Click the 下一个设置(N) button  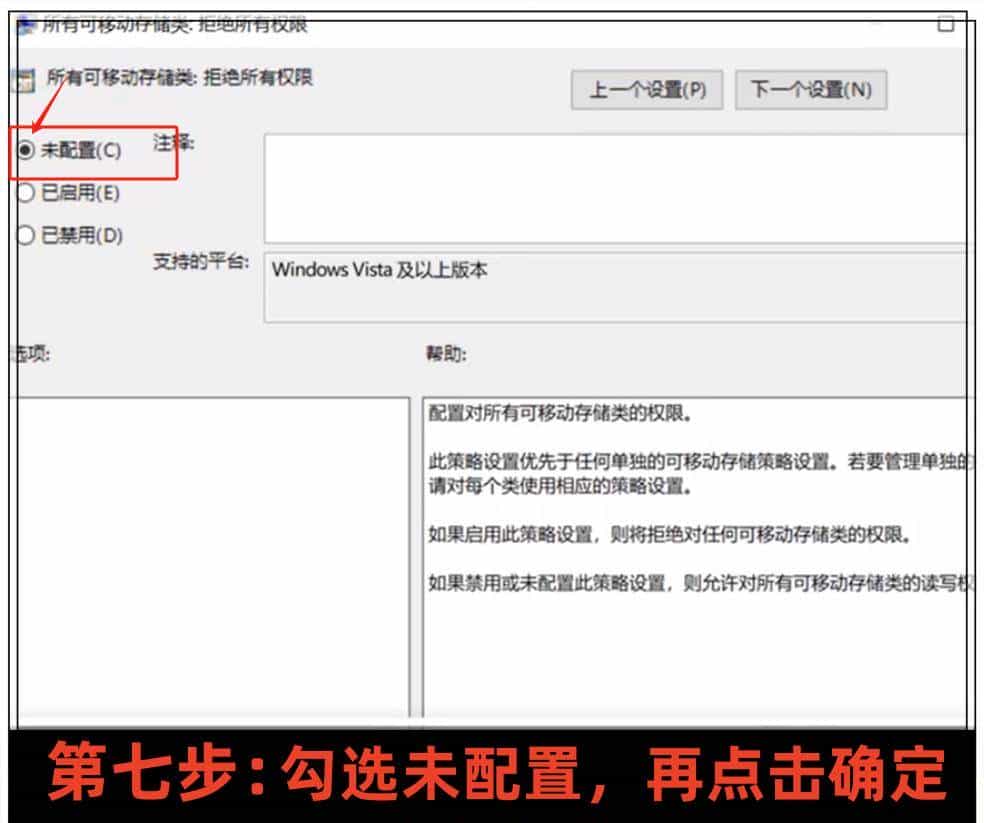(812, 89)
